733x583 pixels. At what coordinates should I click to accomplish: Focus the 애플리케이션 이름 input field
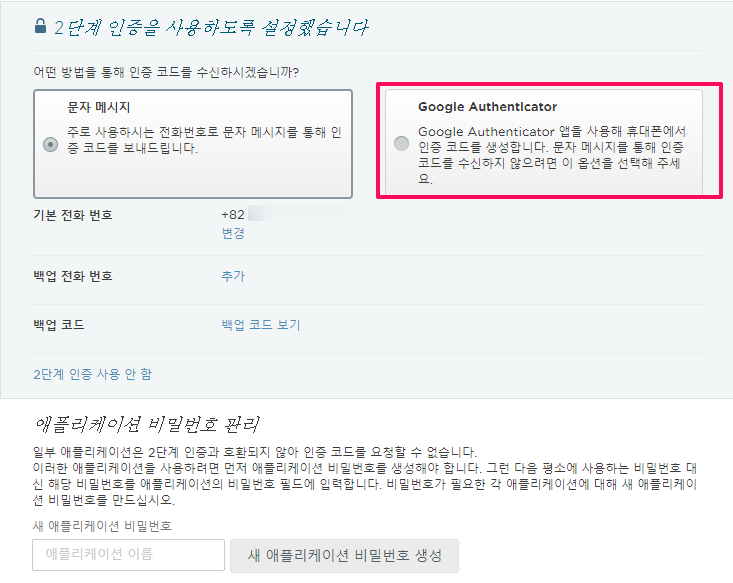tap(129, 554)
